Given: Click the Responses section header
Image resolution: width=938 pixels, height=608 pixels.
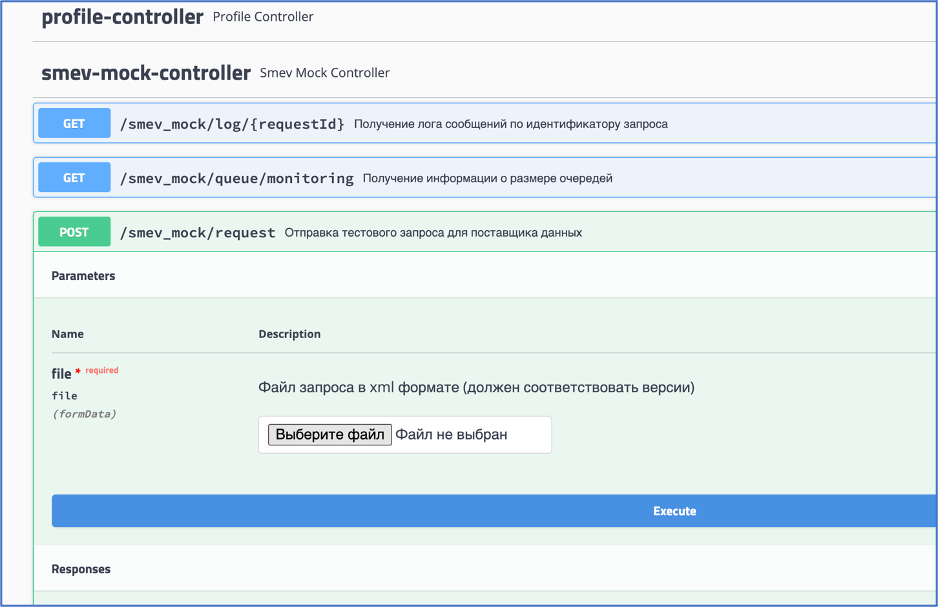Looking at the screenshot, I should point(81,569).
